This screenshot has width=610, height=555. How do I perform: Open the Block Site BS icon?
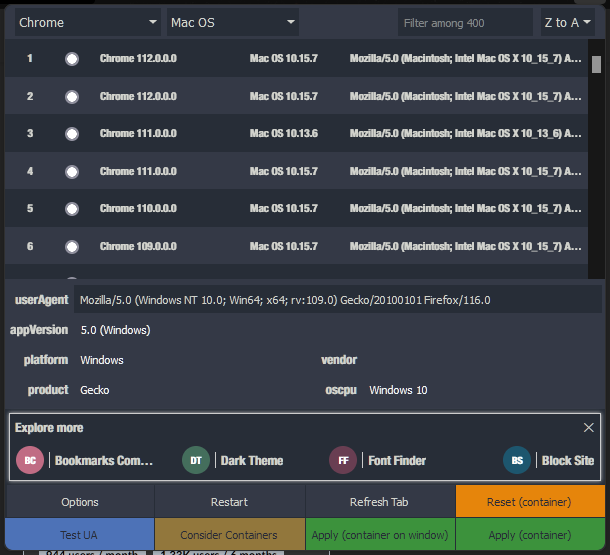coord(517,460)
